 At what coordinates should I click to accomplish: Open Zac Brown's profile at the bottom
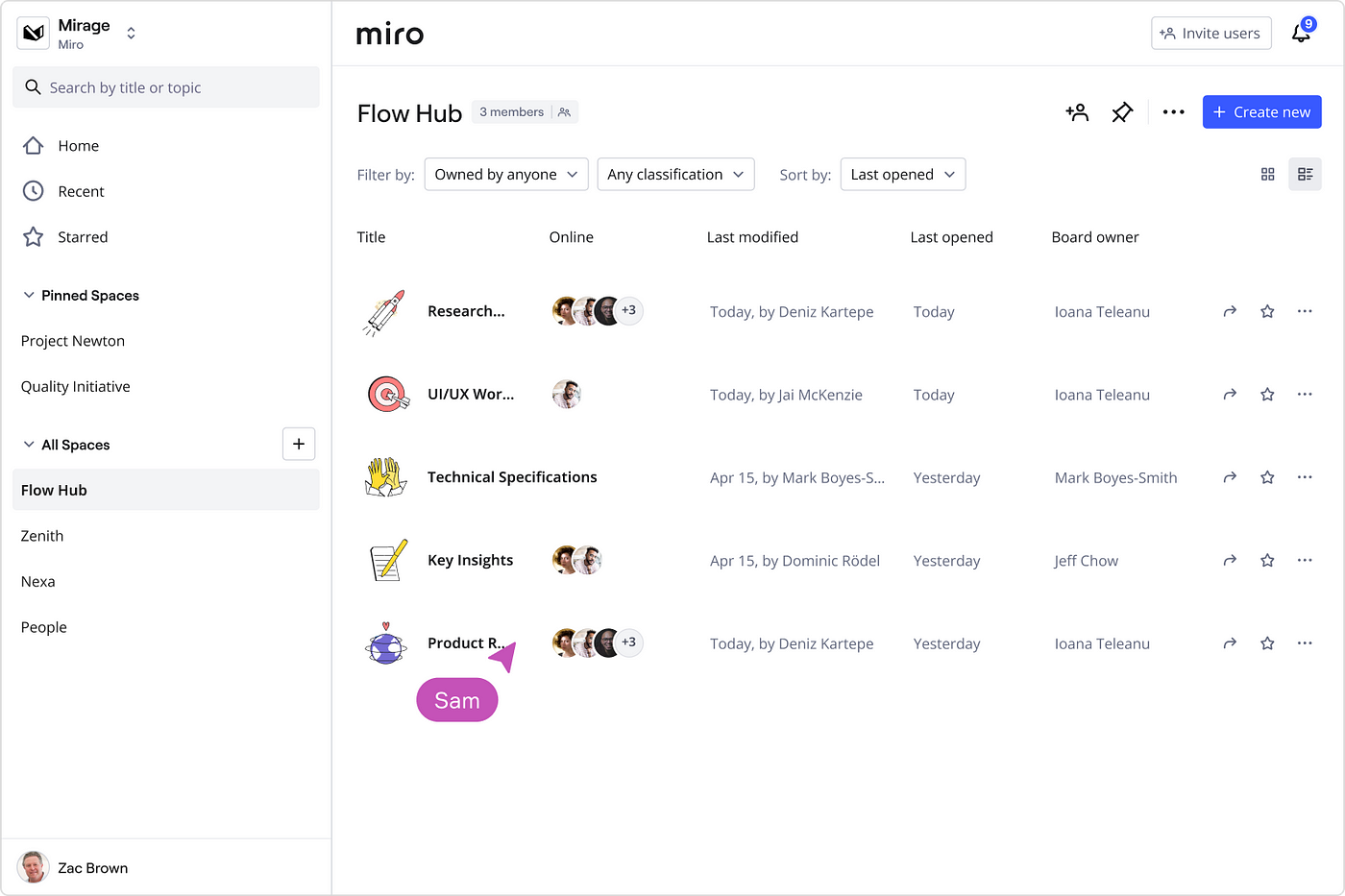click(x=73, y=867)
